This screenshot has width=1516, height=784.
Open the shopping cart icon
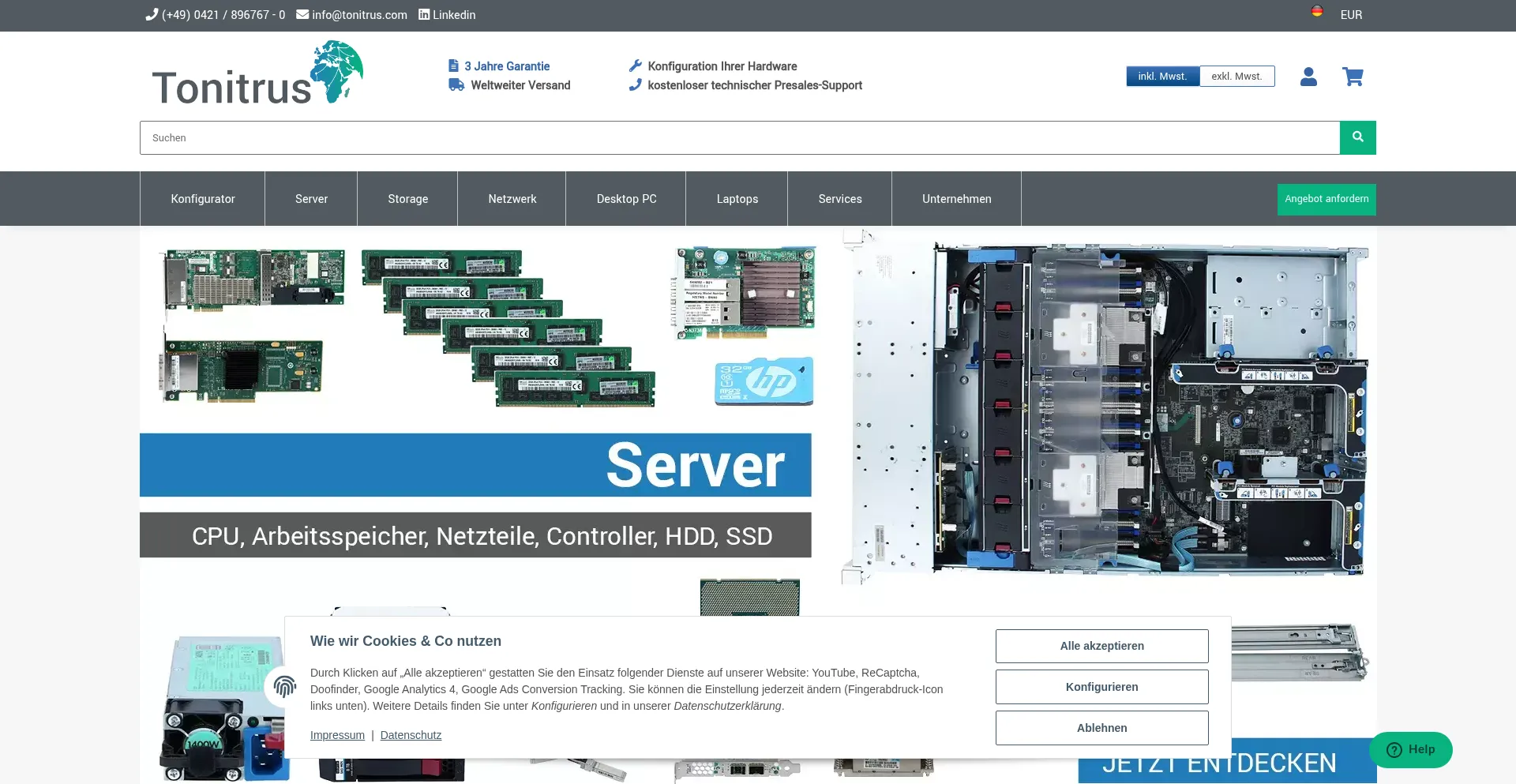pos(1353,77)
